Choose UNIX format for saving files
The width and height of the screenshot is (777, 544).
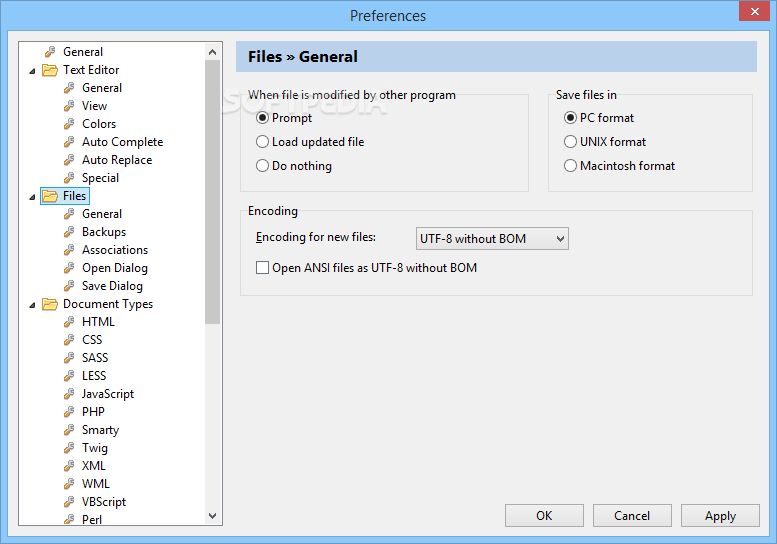[x=571, y=142]
